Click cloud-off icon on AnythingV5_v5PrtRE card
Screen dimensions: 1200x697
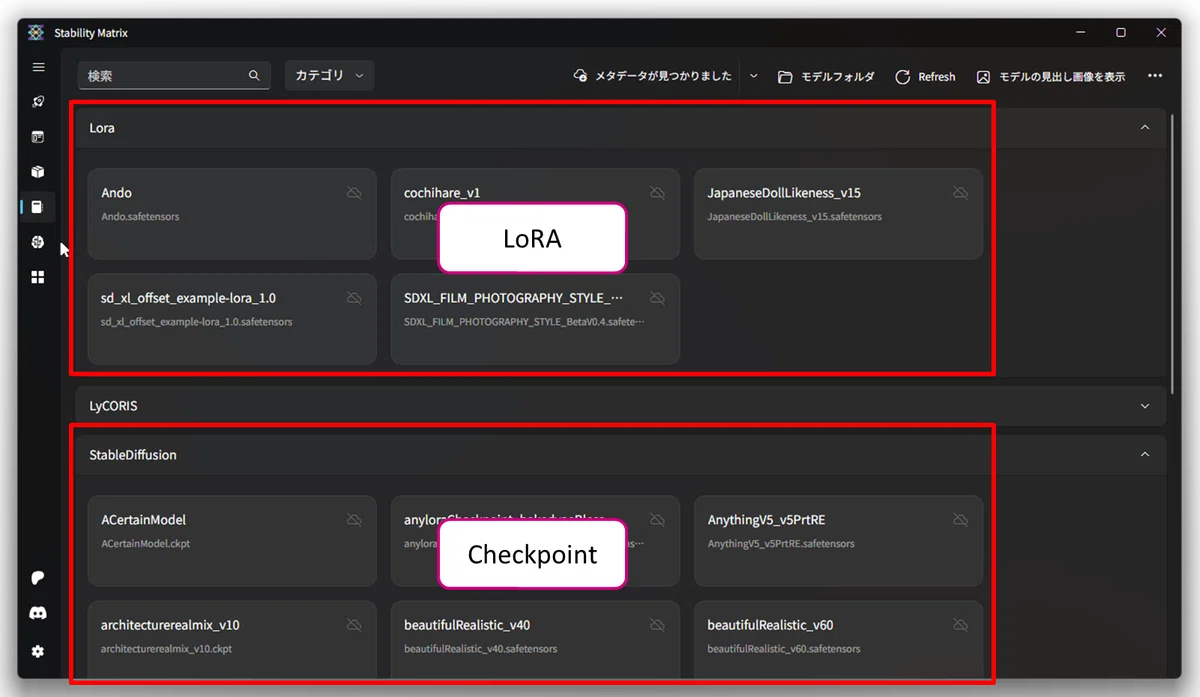960,520
